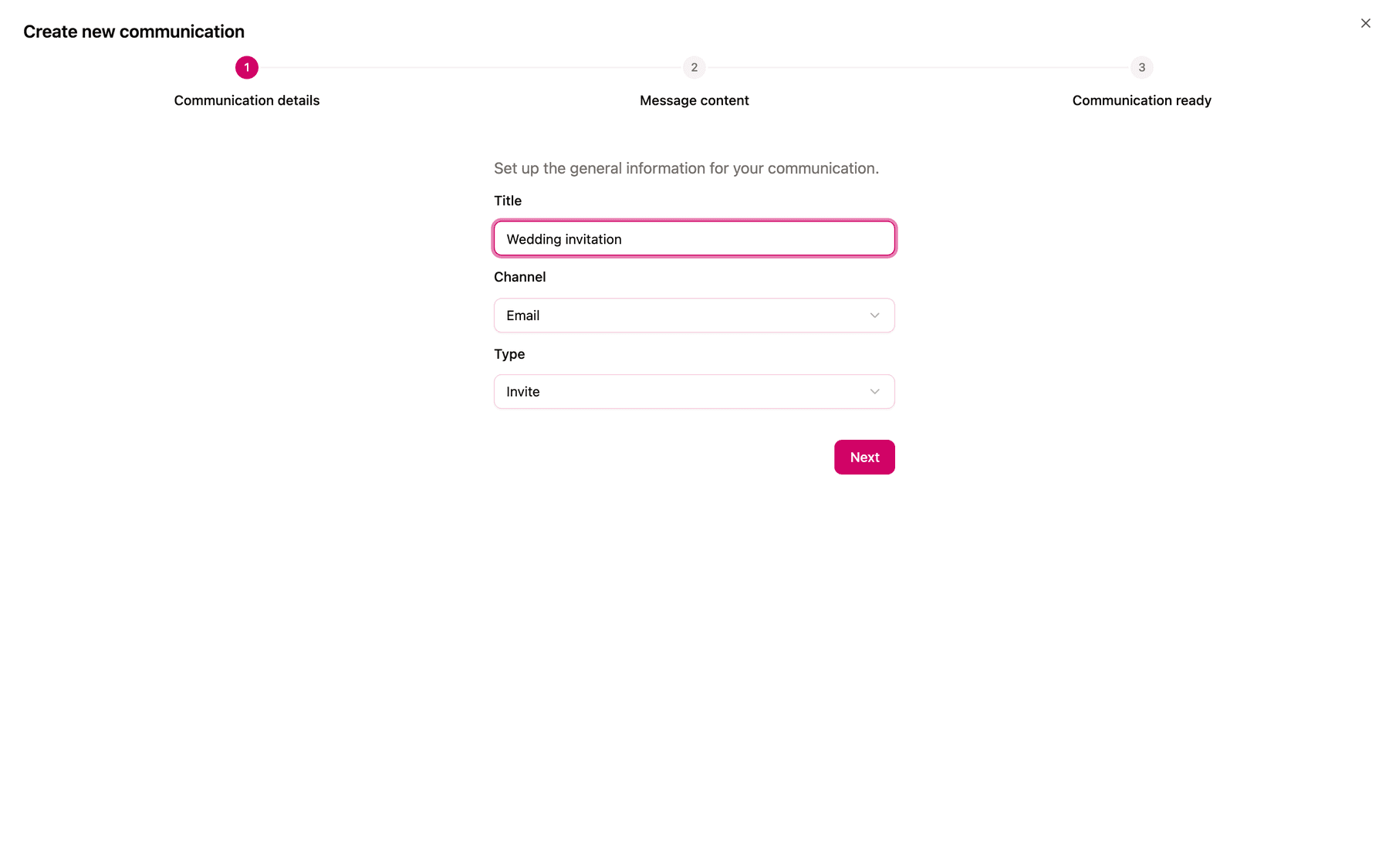The image size is (1389, 868).
Task: Select the Message content step label
Action: tap(694, 100)
